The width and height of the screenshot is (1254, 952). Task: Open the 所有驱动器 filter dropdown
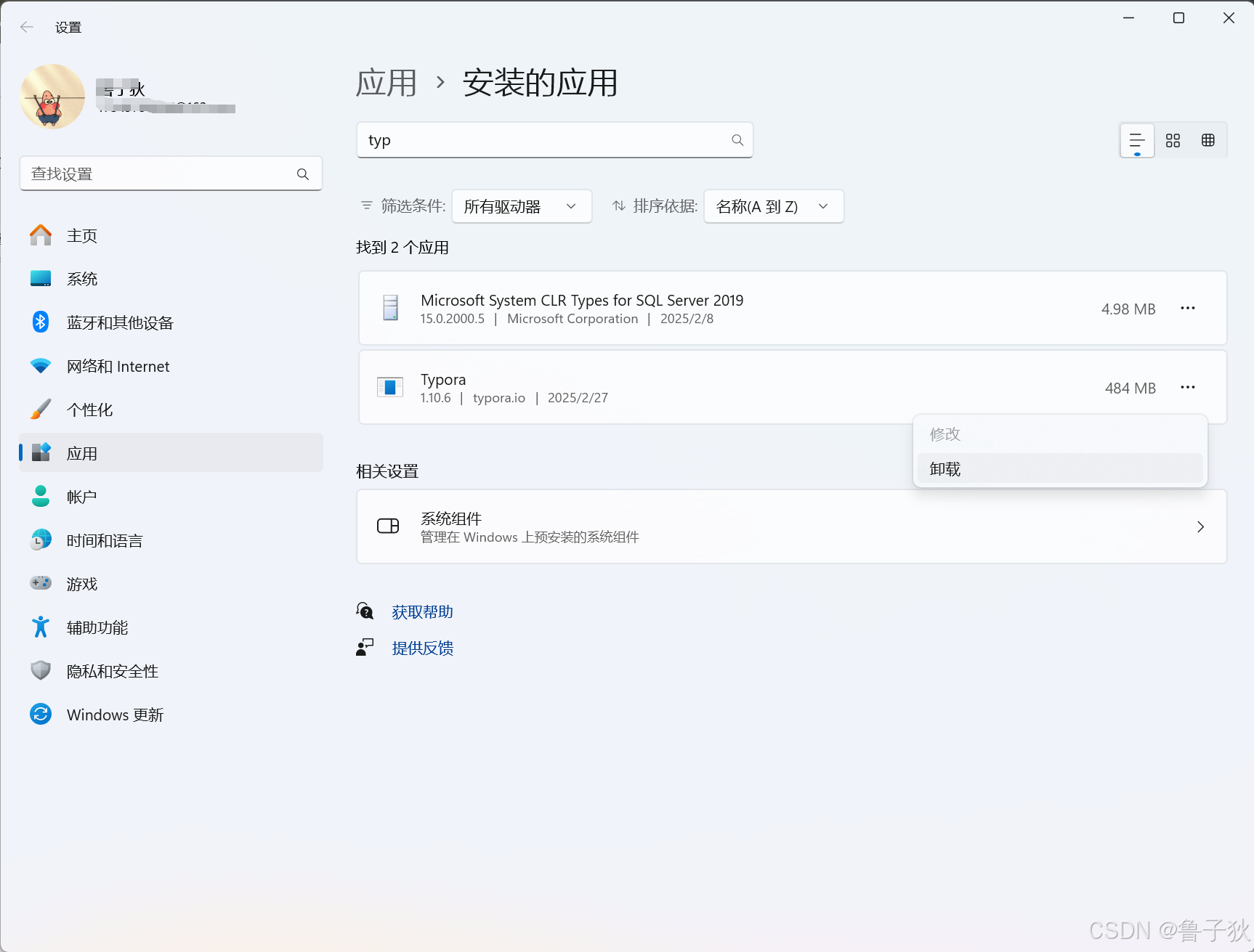pos(522,206)
